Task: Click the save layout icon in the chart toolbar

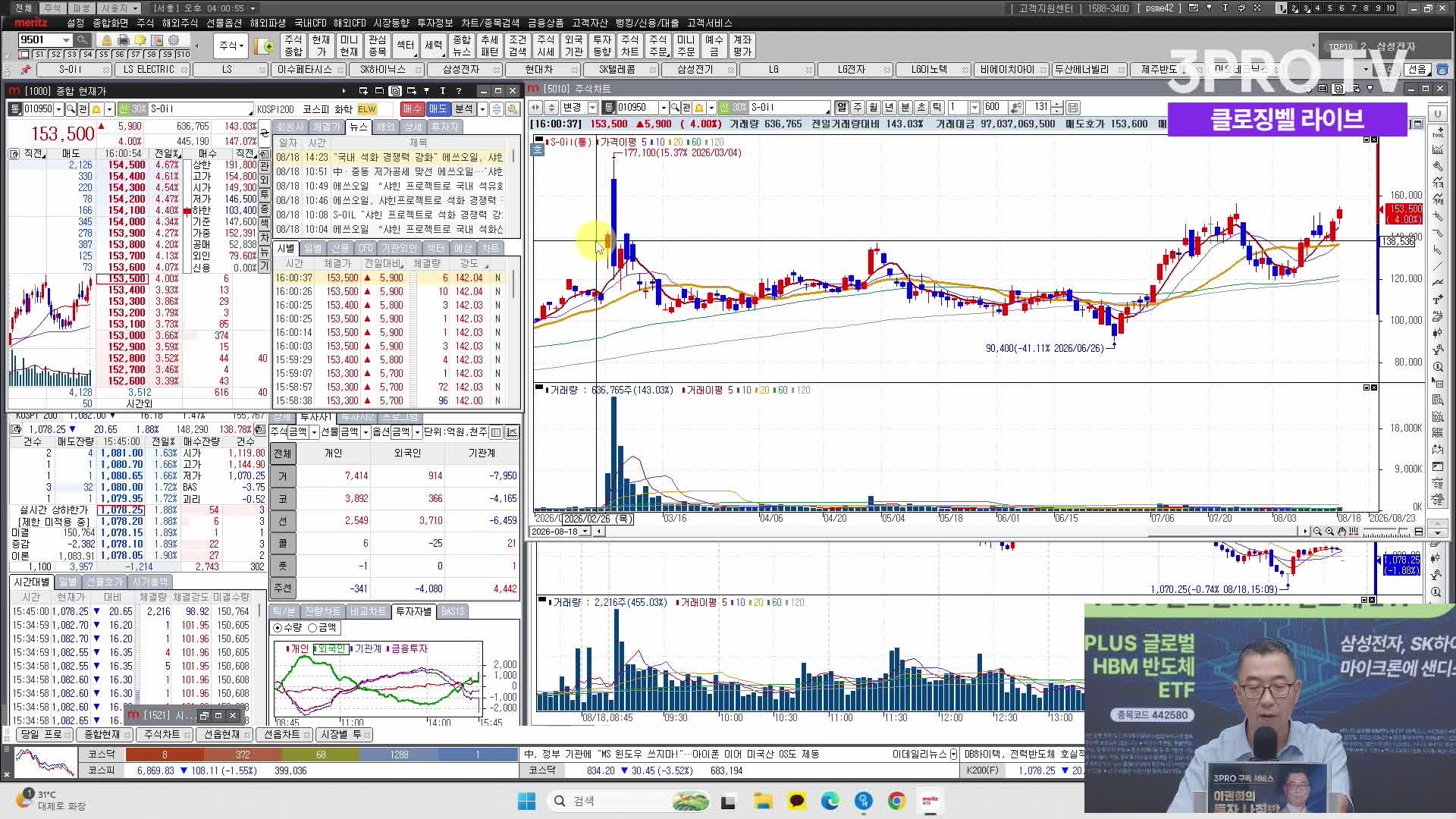Action: pos(1073,108)
